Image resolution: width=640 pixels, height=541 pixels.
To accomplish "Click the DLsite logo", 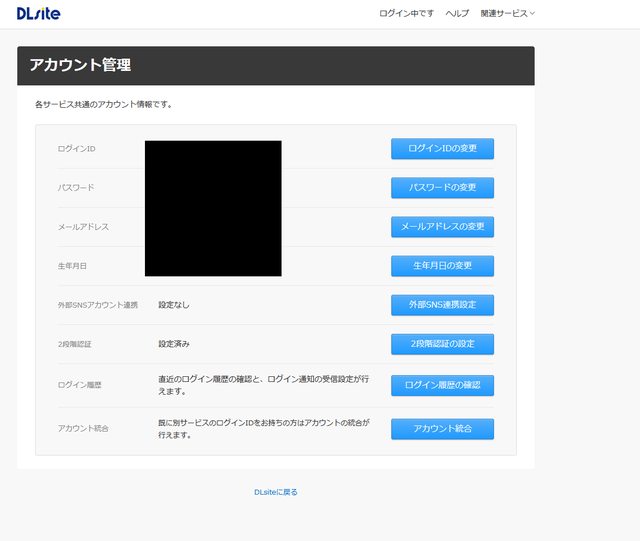I will pyautogui.click(x=38, y=13).
